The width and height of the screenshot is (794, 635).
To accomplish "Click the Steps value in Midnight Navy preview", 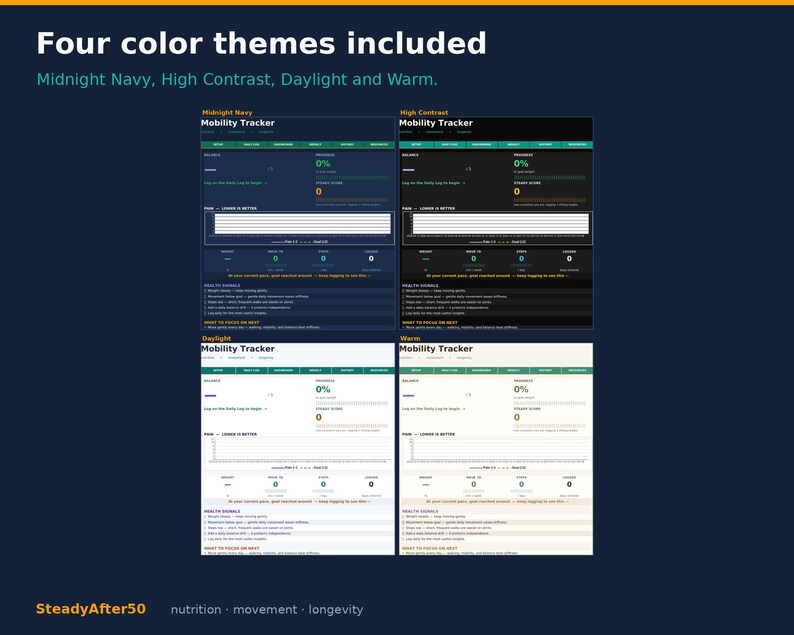I will point(323,259).
